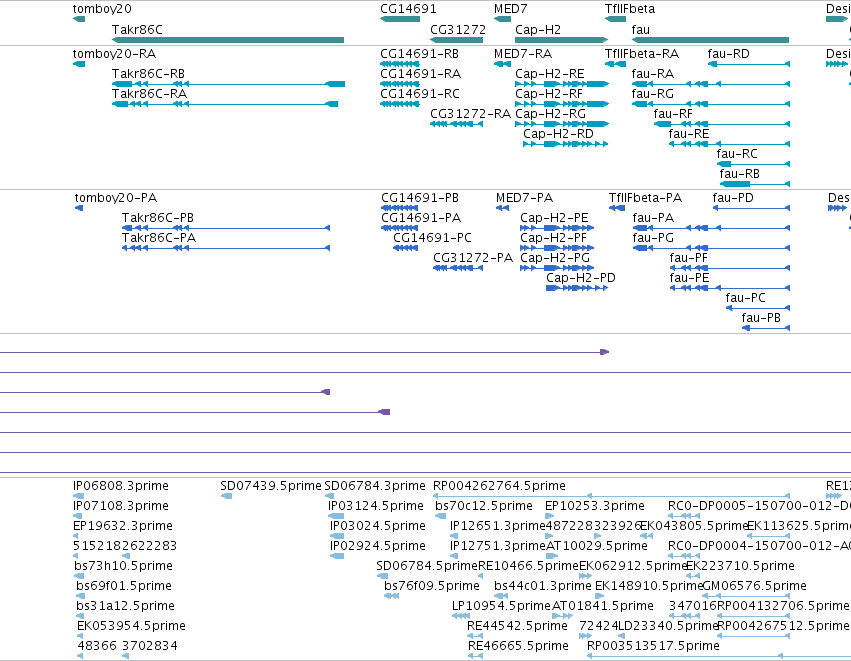The height and width of the screenshot is (661, 851).
Task: Select transcript Cap-H2-RE
Action: tap(562, 84)
